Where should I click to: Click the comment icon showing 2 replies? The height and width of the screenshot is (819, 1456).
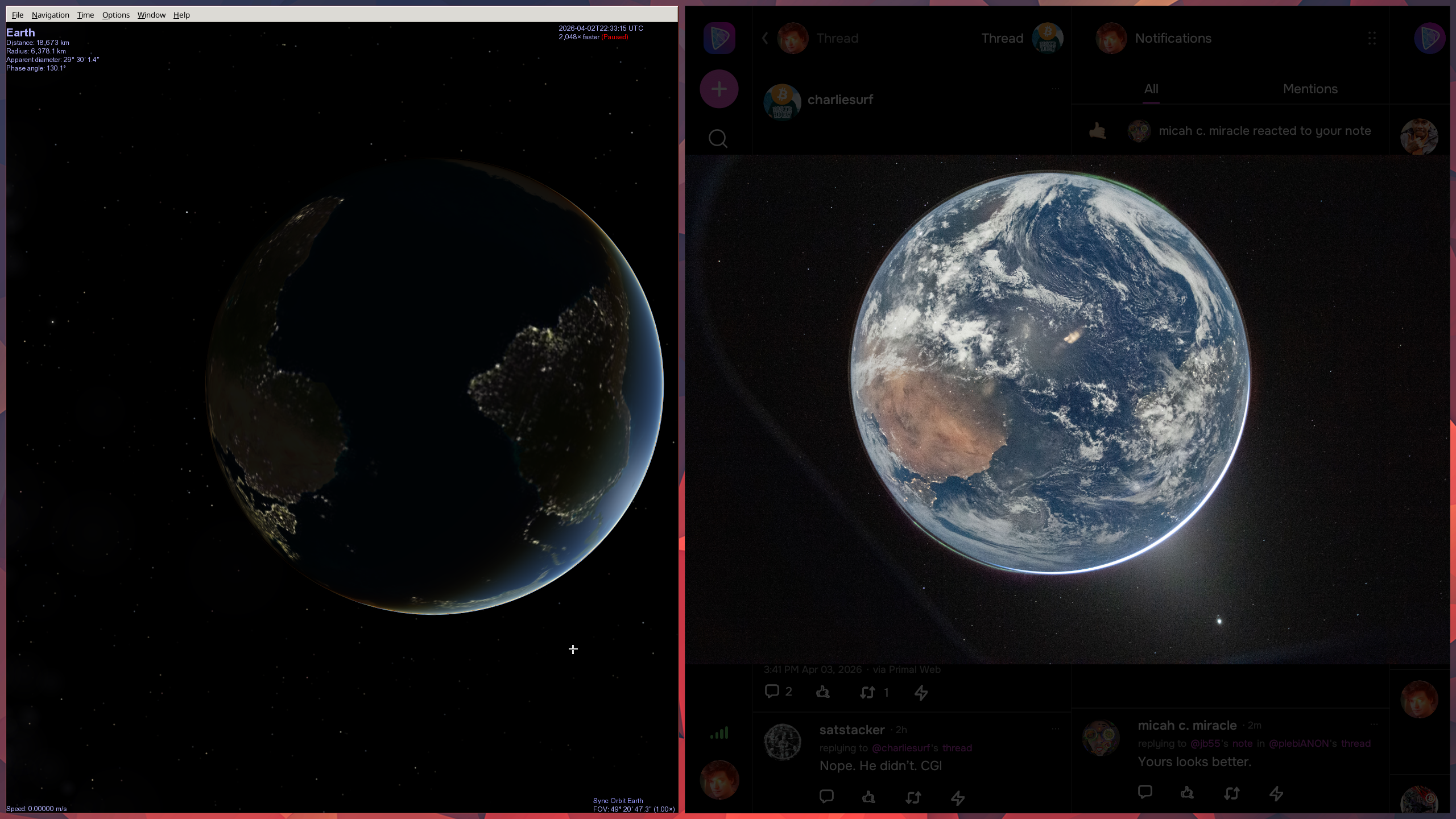772,691
